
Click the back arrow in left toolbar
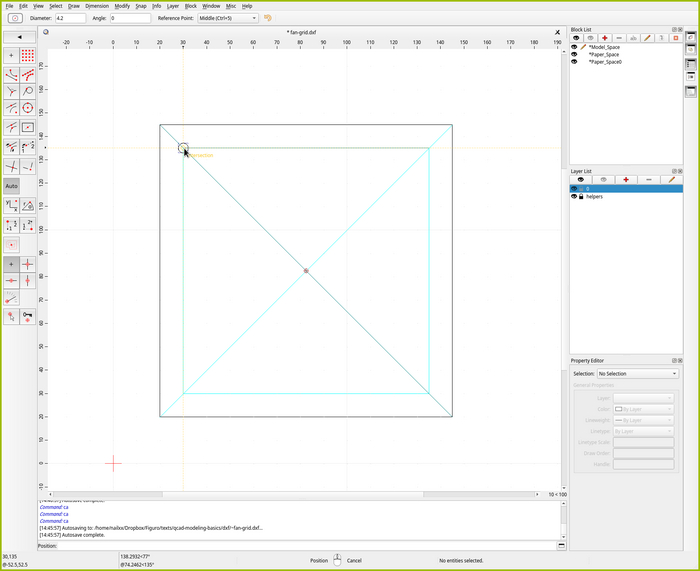(x=19, y=37)
